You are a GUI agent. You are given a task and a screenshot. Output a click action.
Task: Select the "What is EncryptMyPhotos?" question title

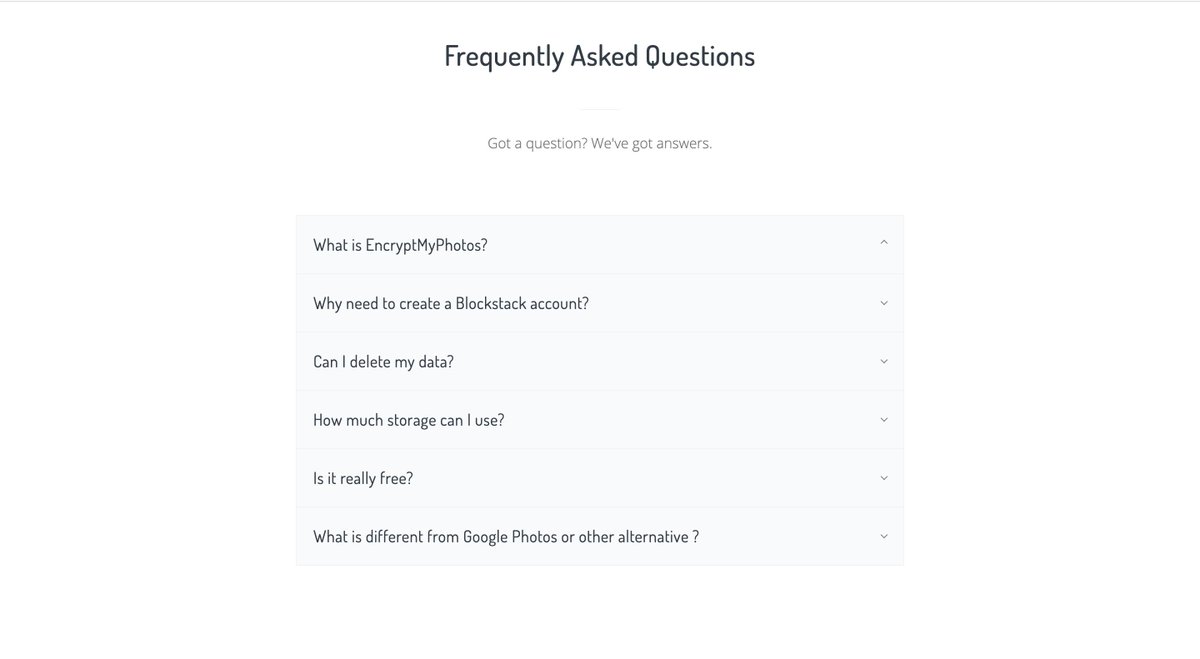click(x=400, y=245)
